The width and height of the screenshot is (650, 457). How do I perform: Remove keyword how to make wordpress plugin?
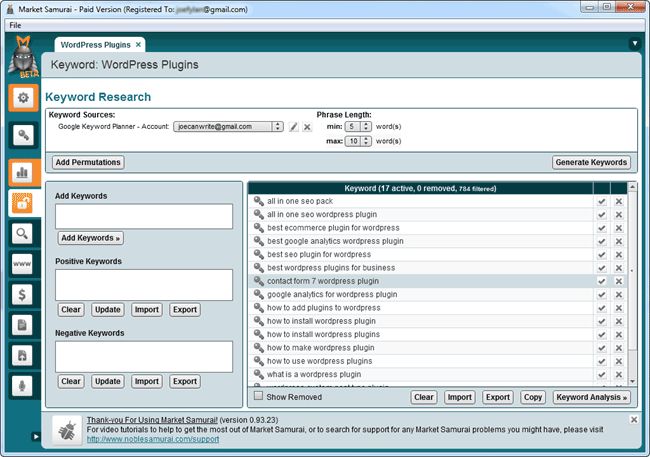tap(618, 348)
